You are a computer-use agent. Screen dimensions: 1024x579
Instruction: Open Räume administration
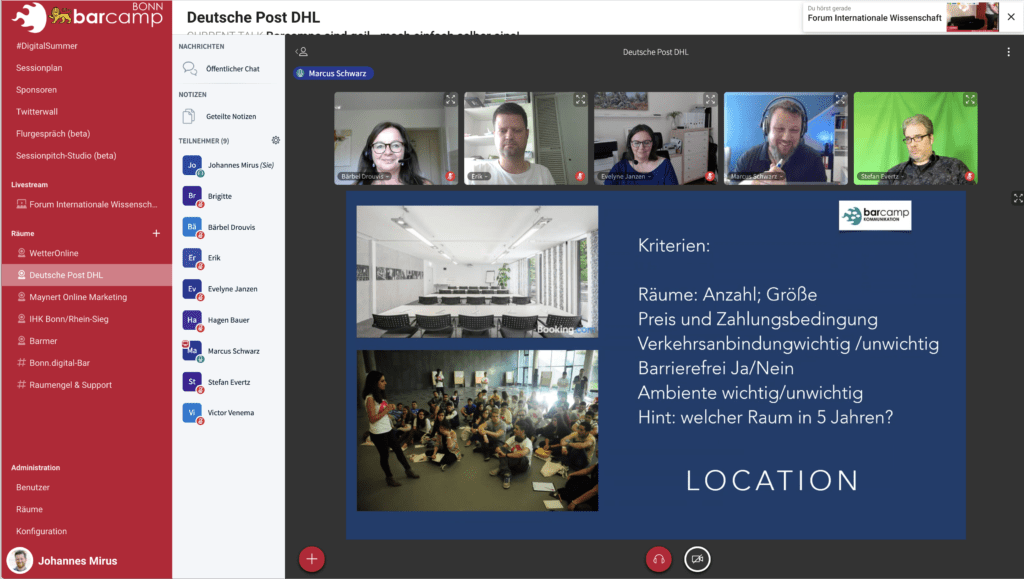pos(29,509)
